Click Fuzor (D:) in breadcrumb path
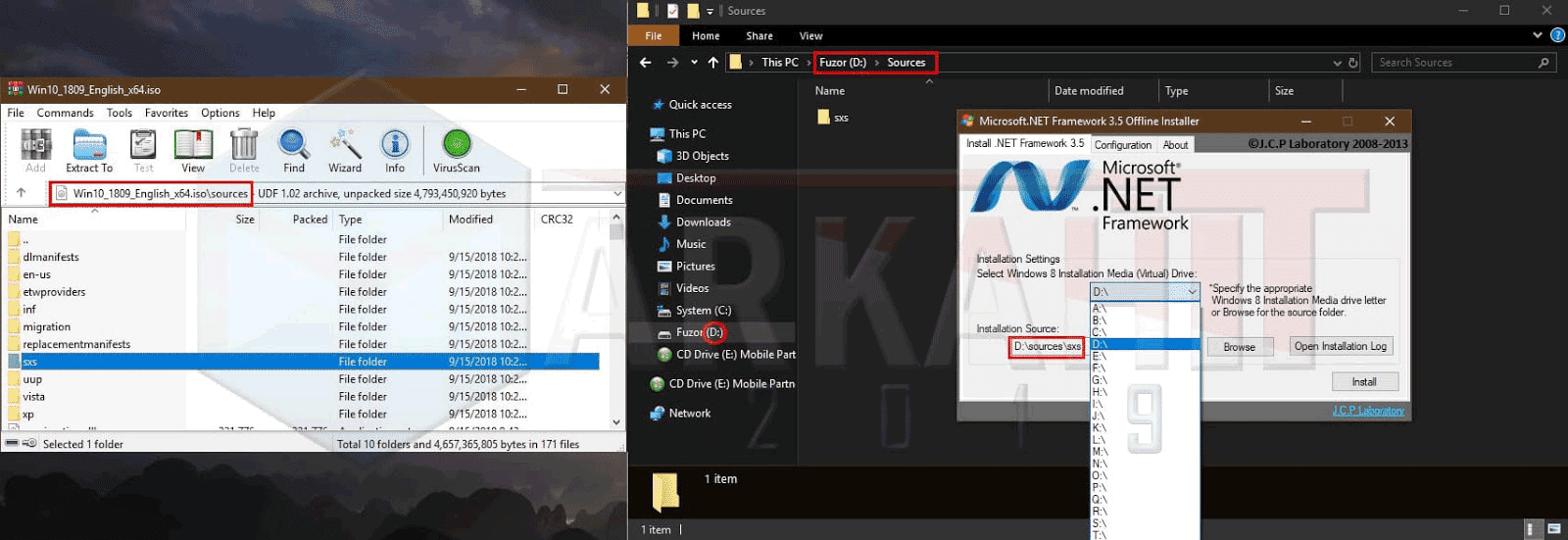Image resolution: width=1568 pixels, height=540 pixels. [x=843, y=63]
